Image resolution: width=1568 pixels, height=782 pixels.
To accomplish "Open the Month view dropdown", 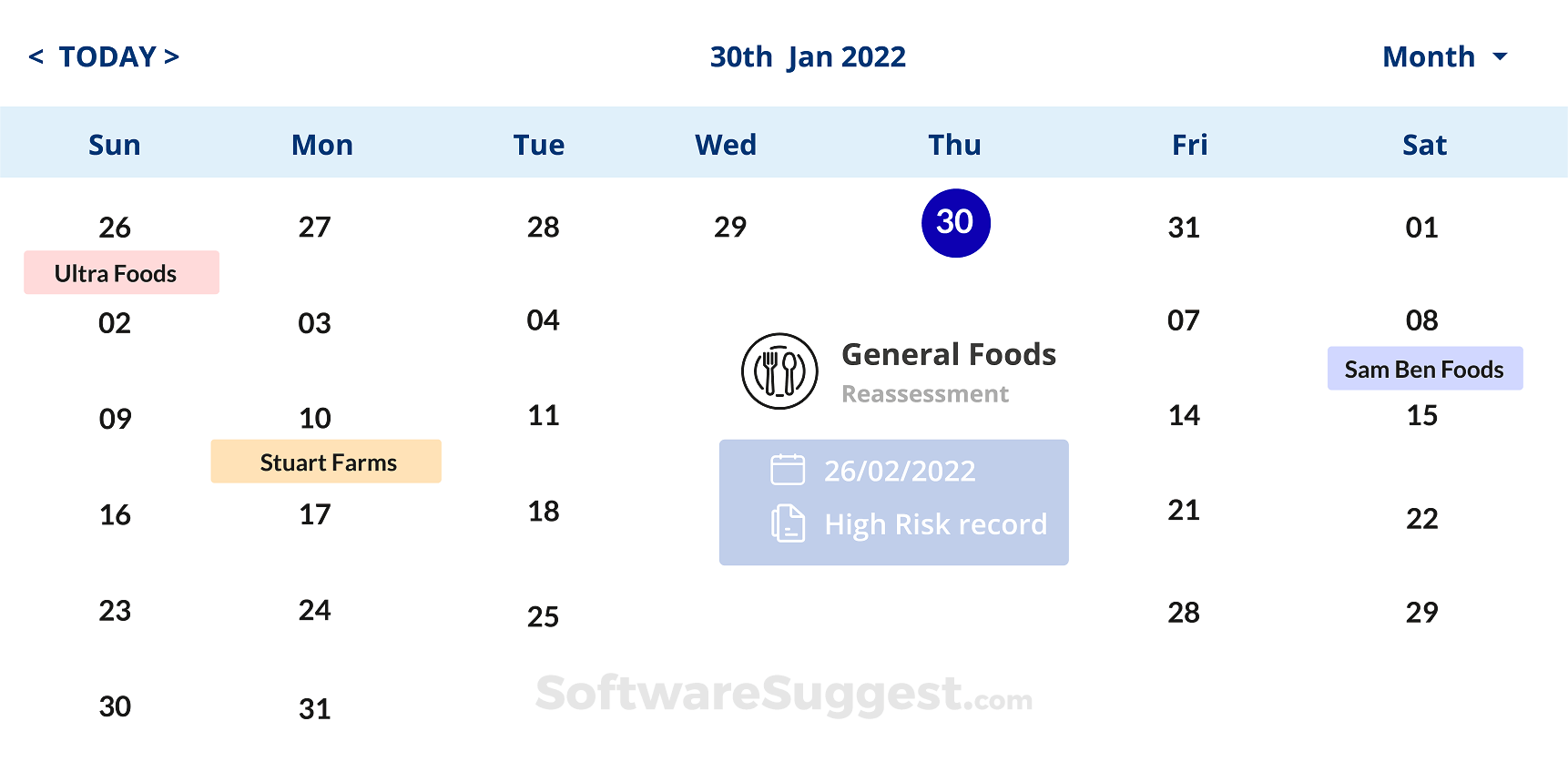I will coord(1429,57).
